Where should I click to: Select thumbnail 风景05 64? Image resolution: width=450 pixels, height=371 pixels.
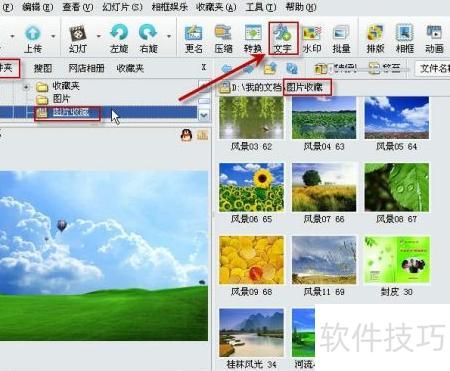point(397,118)
